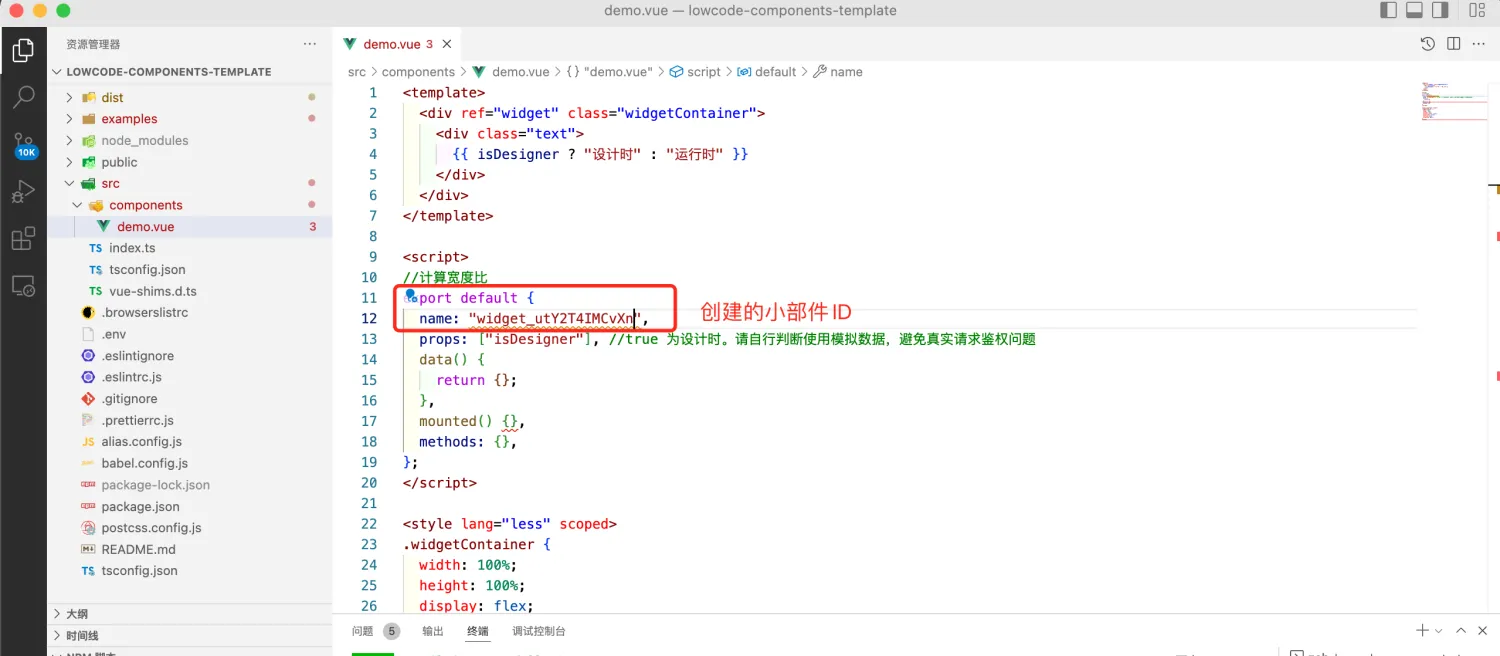Viewport: 1500px width, 656px height.
Task: Toggle the bottom panel visibility in title bar
Action: (1414, 11)
